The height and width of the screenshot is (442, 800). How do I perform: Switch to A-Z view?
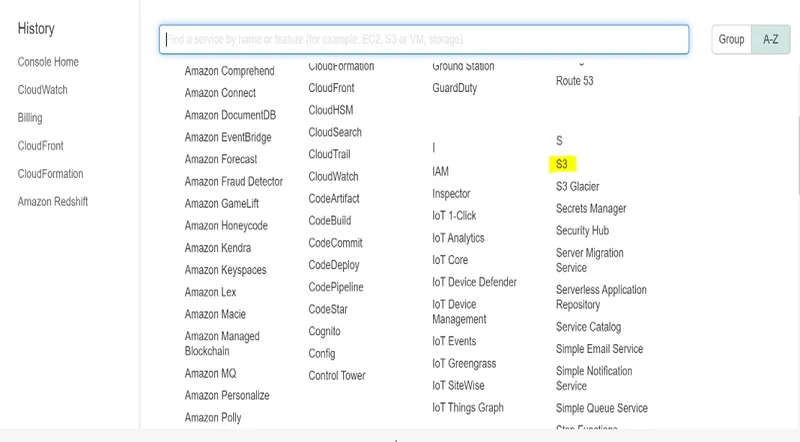(x=770, y=39)
